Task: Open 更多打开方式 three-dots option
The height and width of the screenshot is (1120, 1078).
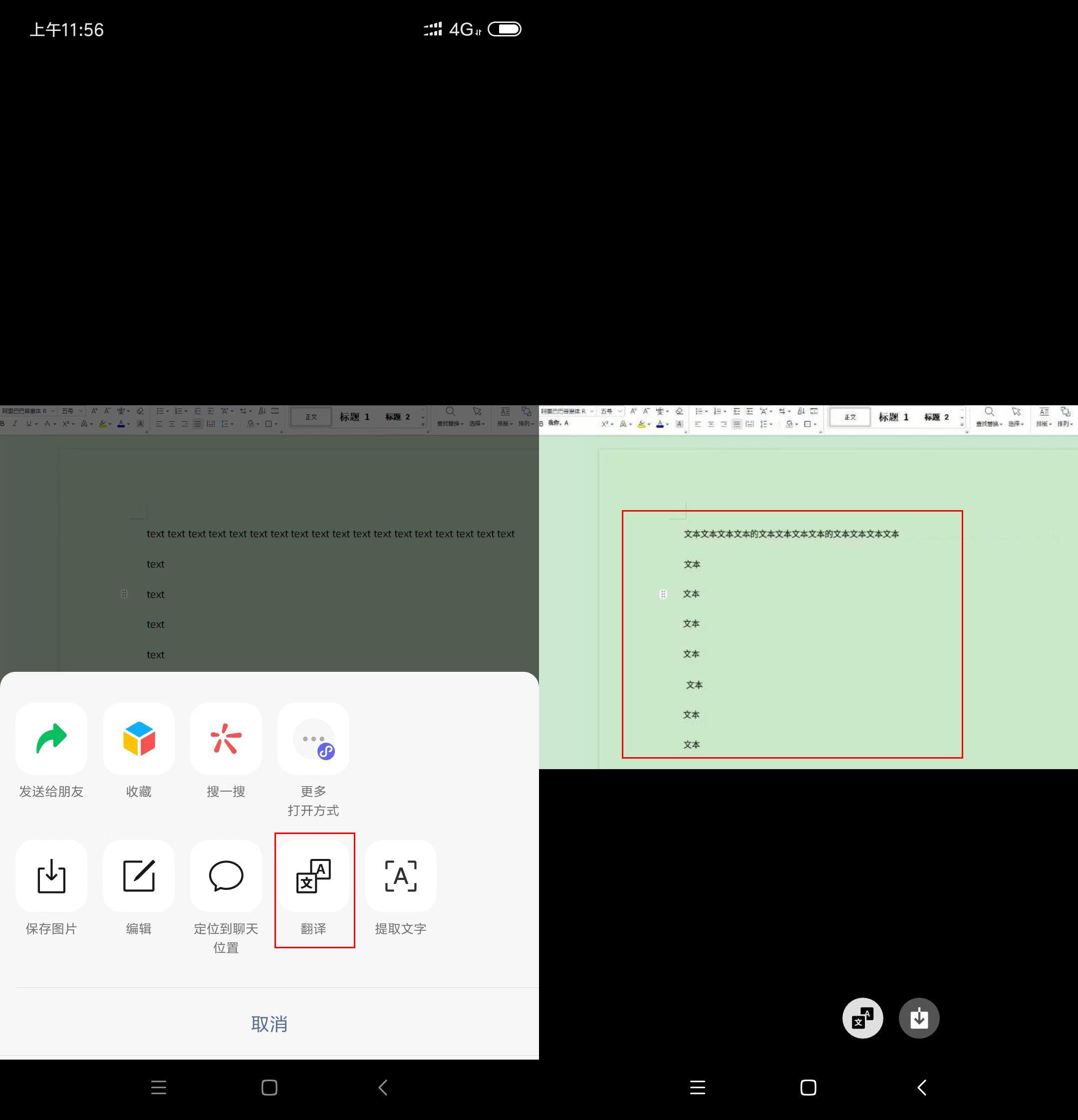Action: [313, 739]
